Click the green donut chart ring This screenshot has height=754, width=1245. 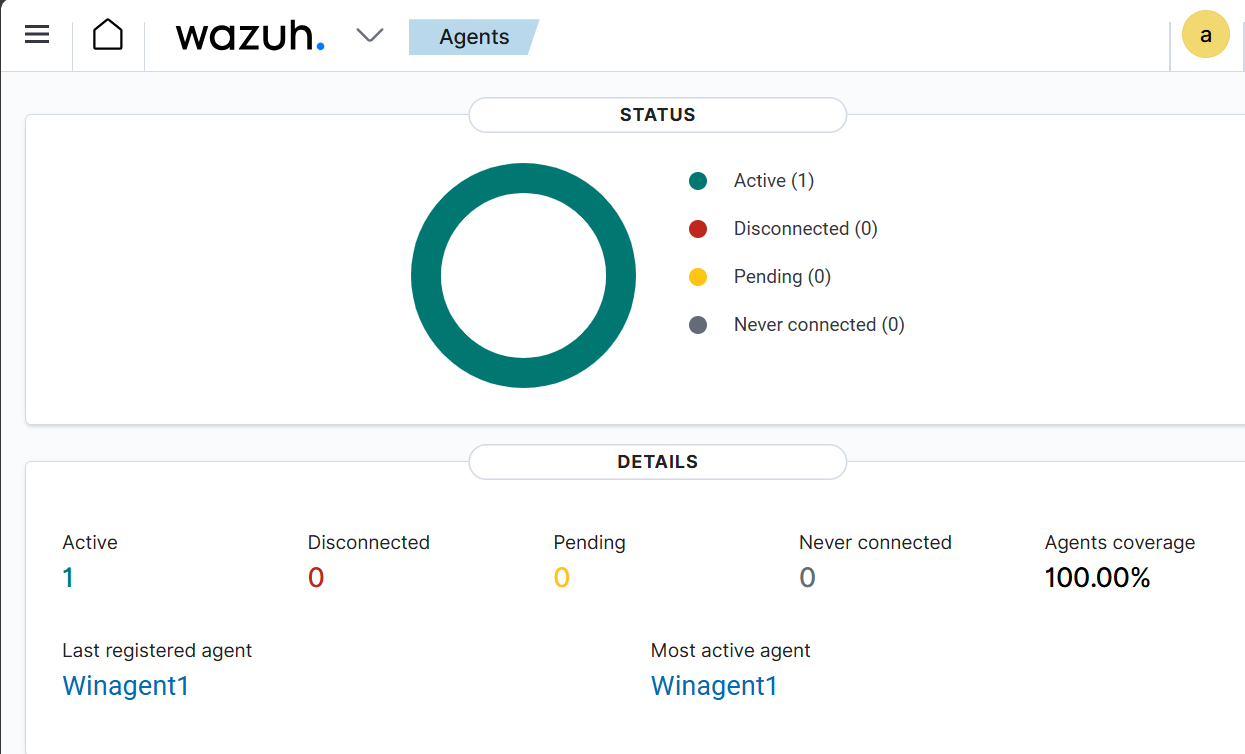click(x=426, y=275)
